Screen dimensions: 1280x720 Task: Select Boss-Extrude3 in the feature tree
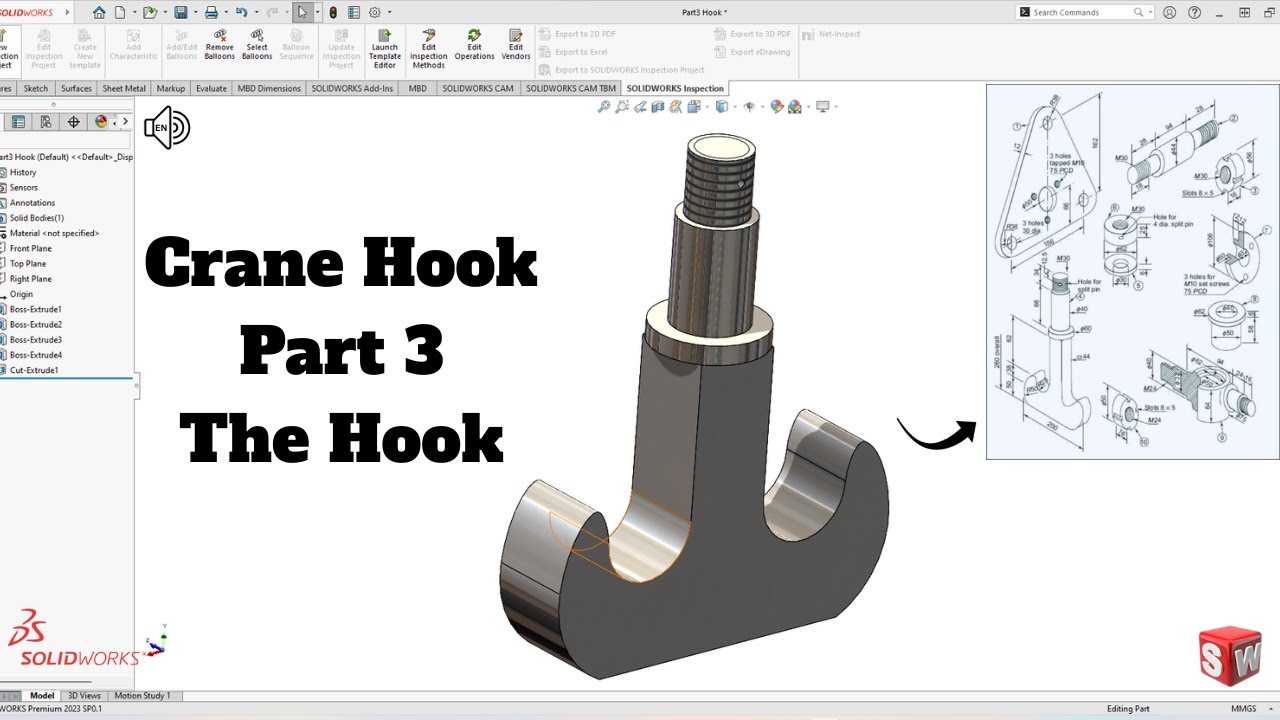(x=36, y=340)
